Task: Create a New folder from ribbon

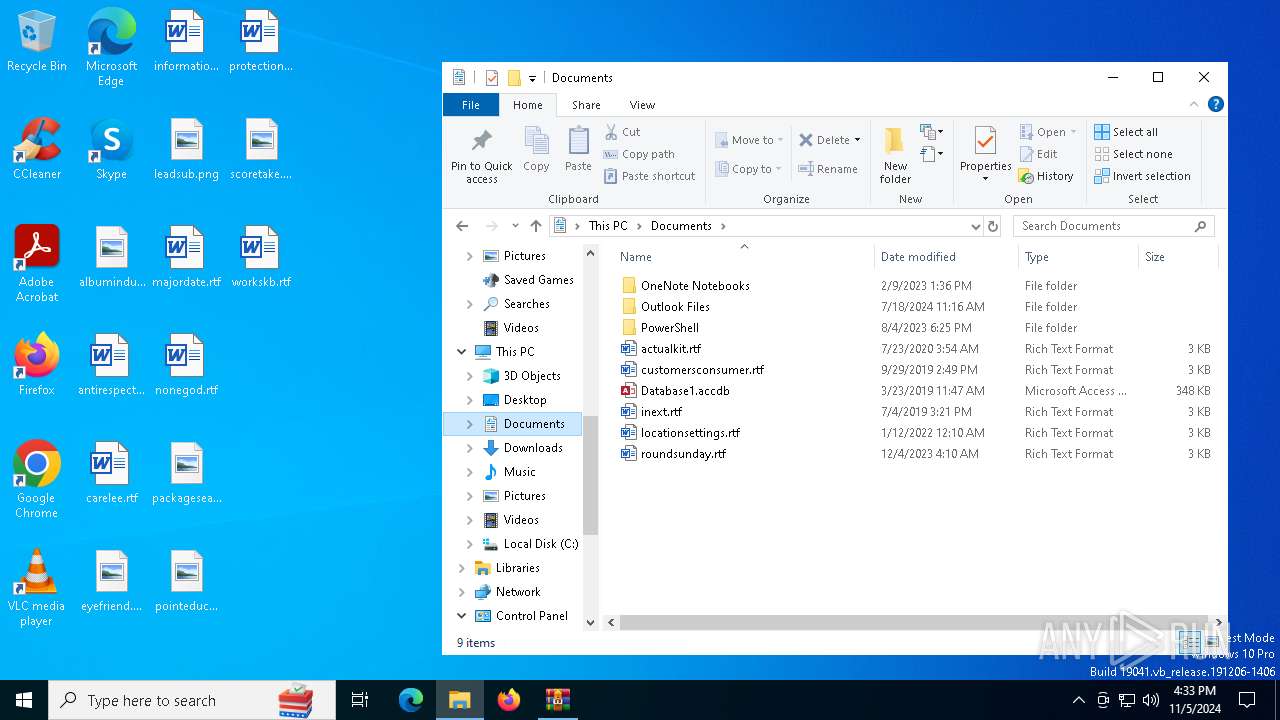Action: [x=895, y=155]
